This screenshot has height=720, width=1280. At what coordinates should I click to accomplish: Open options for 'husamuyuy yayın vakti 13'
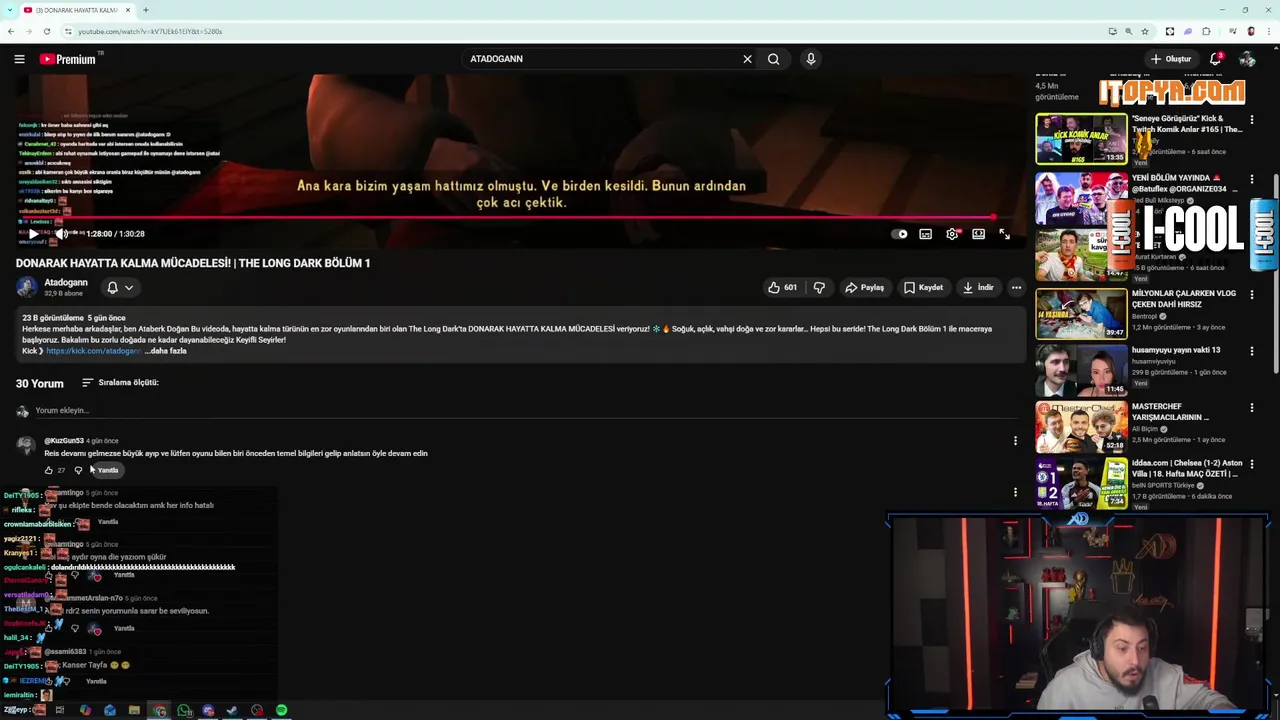click(1252, 352)
